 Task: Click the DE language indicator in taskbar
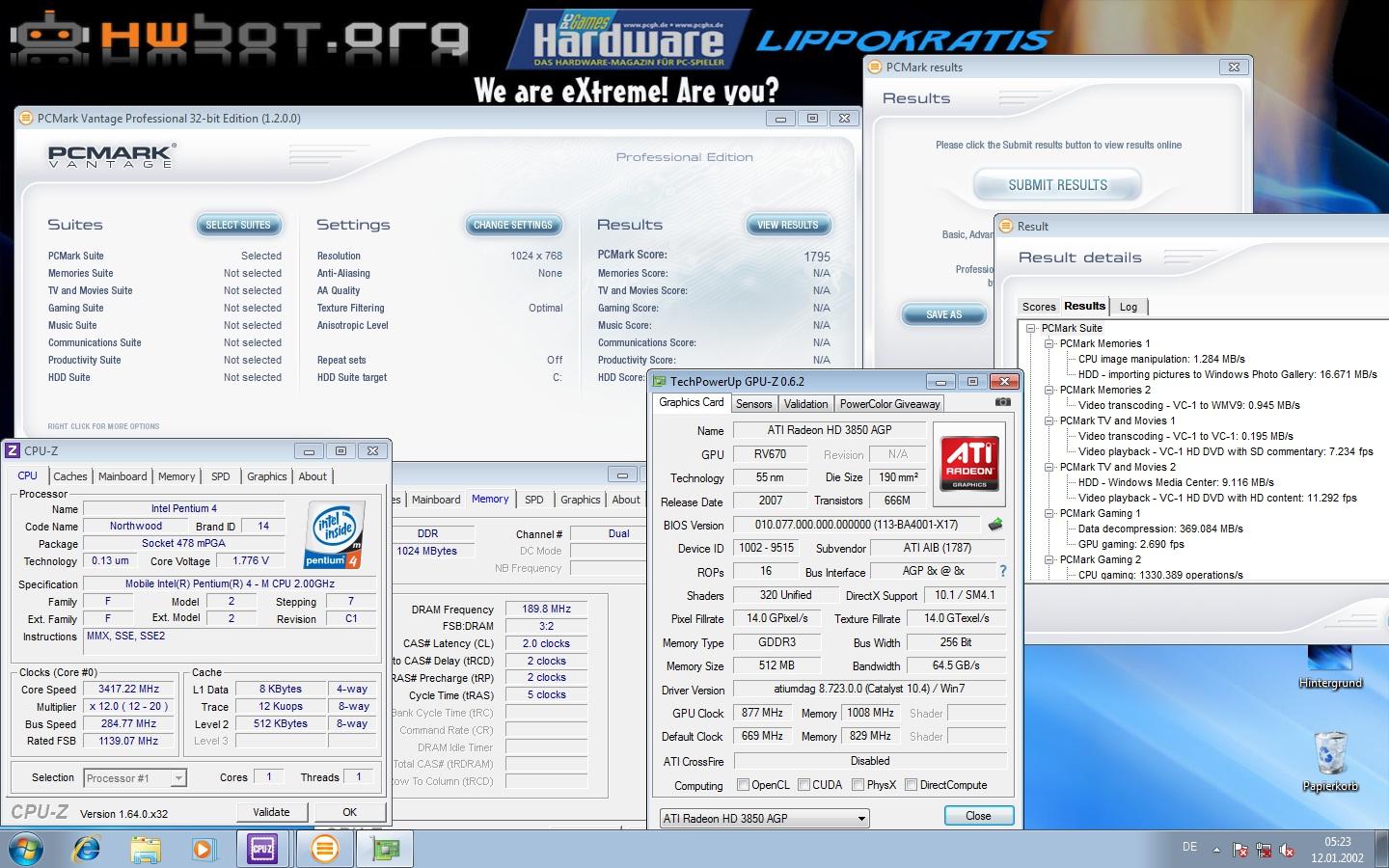(1189, 847)
